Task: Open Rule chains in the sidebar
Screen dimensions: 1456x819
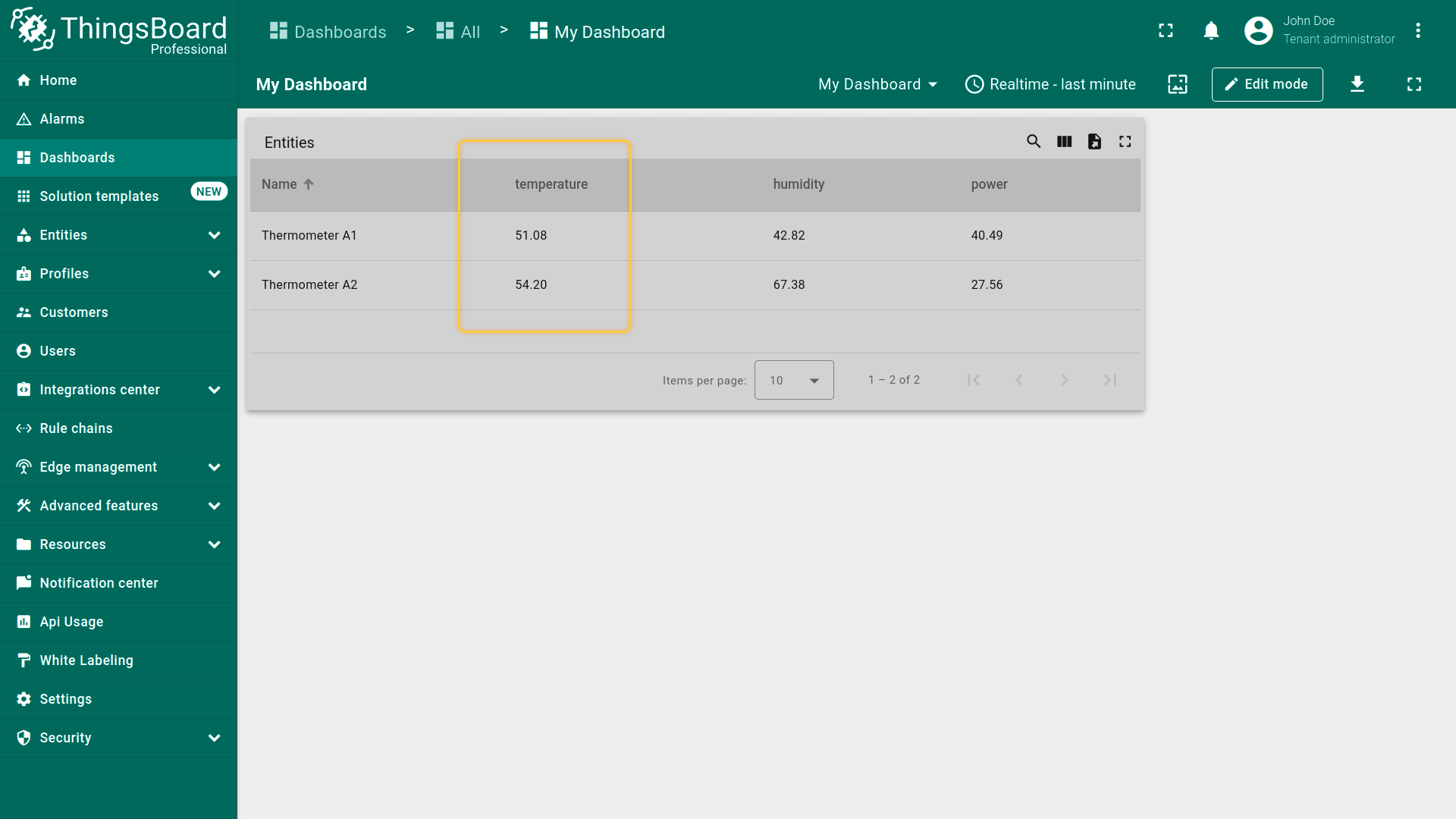Action: coord(76,428)
